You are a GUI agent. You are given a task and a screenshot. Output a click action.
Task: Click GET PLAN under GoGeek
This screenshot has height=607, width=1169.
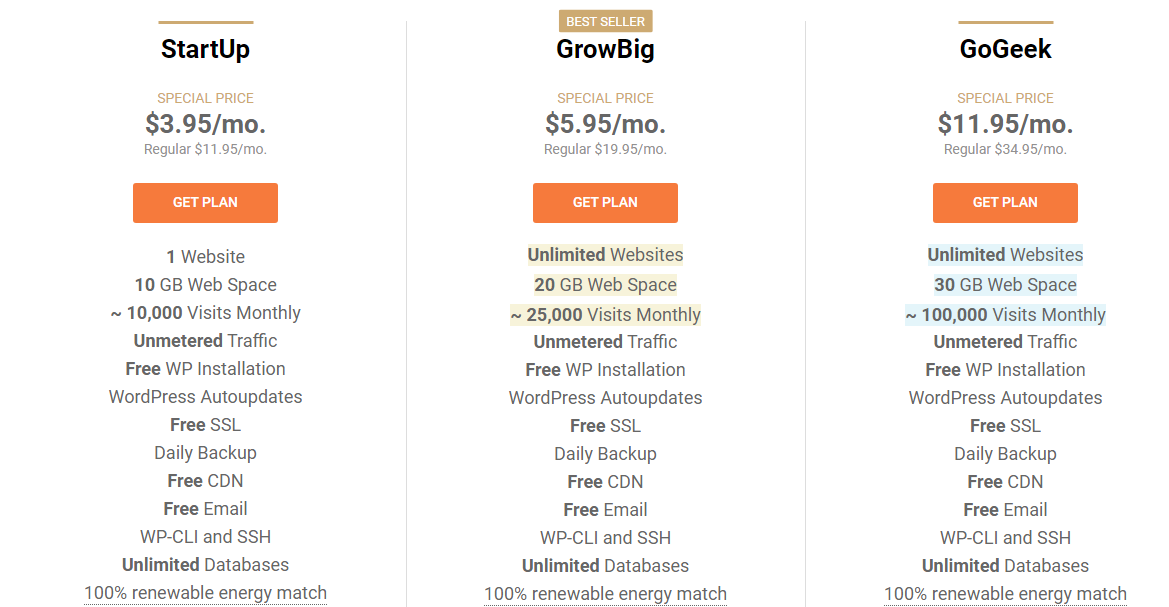click(x=1005, y=203)
